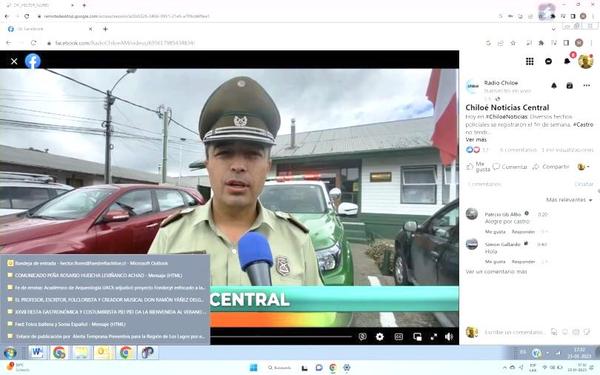The image size is (600, 375).
Task: Open the Facebook menu grid icon
Action: point(530,61)
